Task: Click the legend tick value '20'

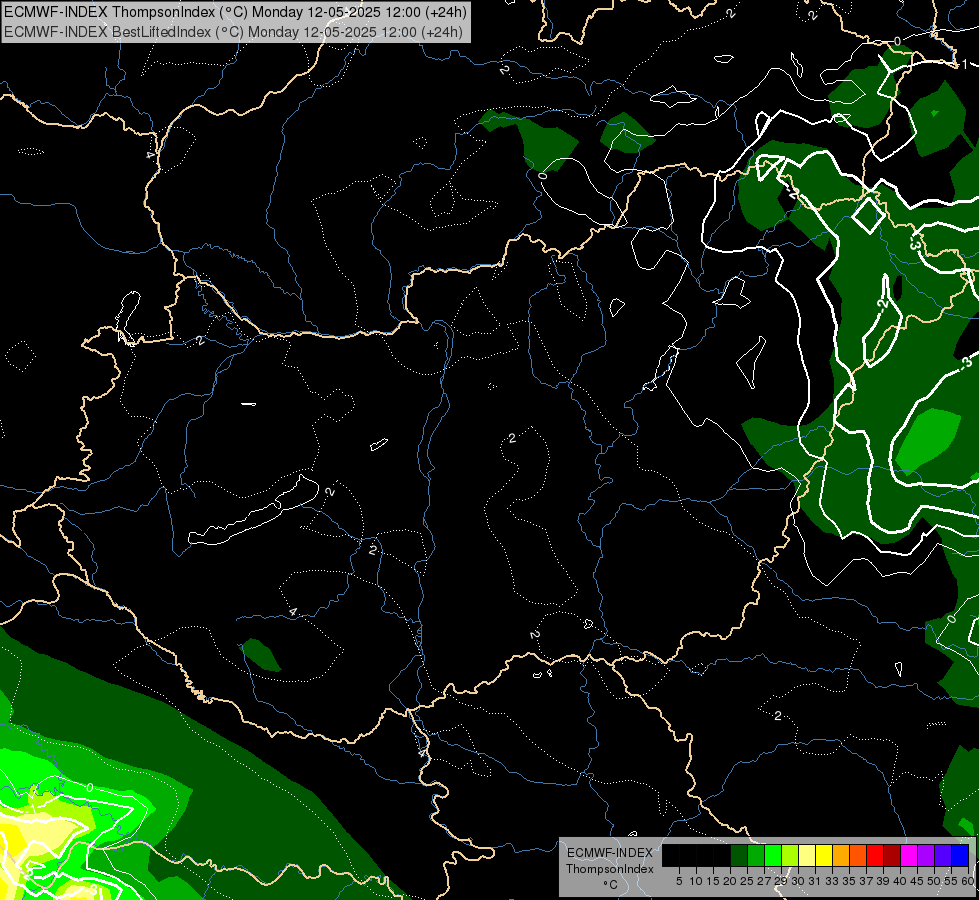Action: [x=730, y=881]
